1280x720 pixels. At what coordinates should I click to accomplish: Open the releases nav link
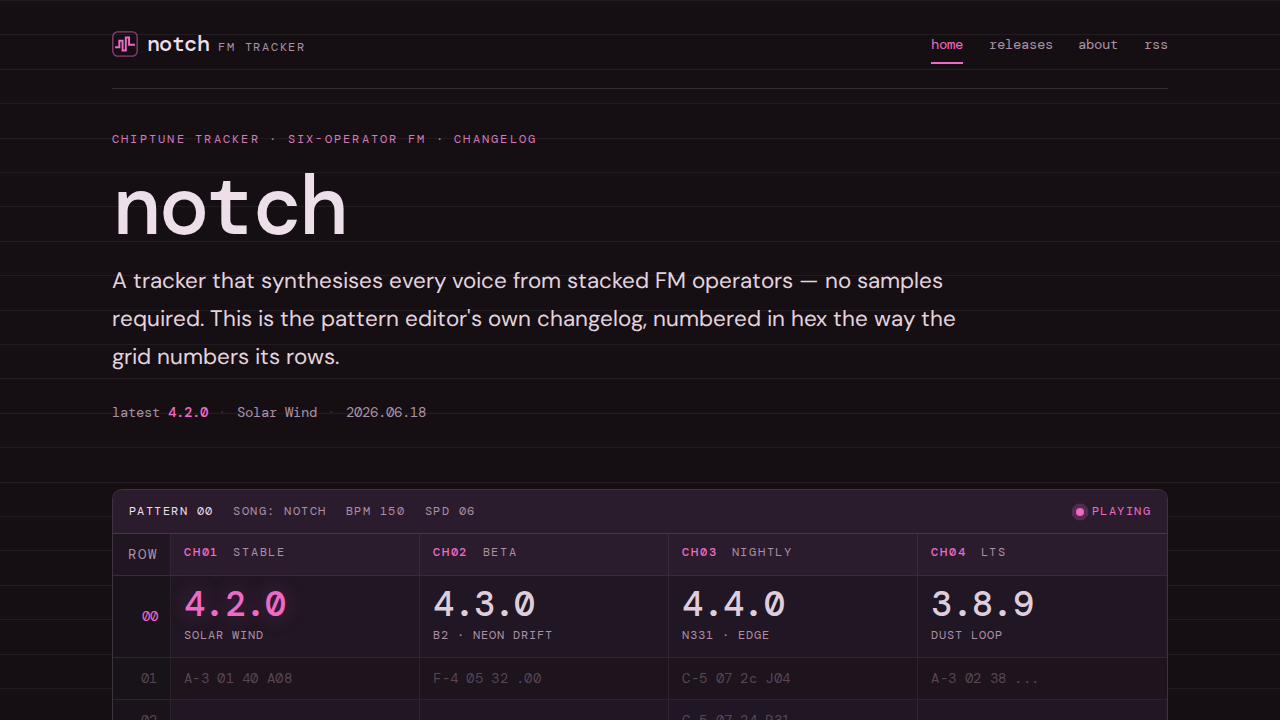tap(1021, 45)
